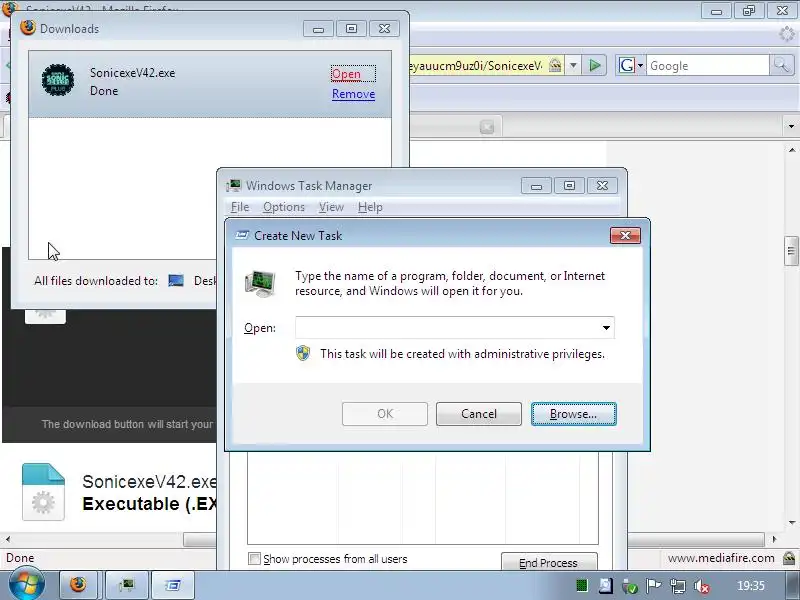
Task: Click the green CPU meter tray icon
Action: pos(582,586)
